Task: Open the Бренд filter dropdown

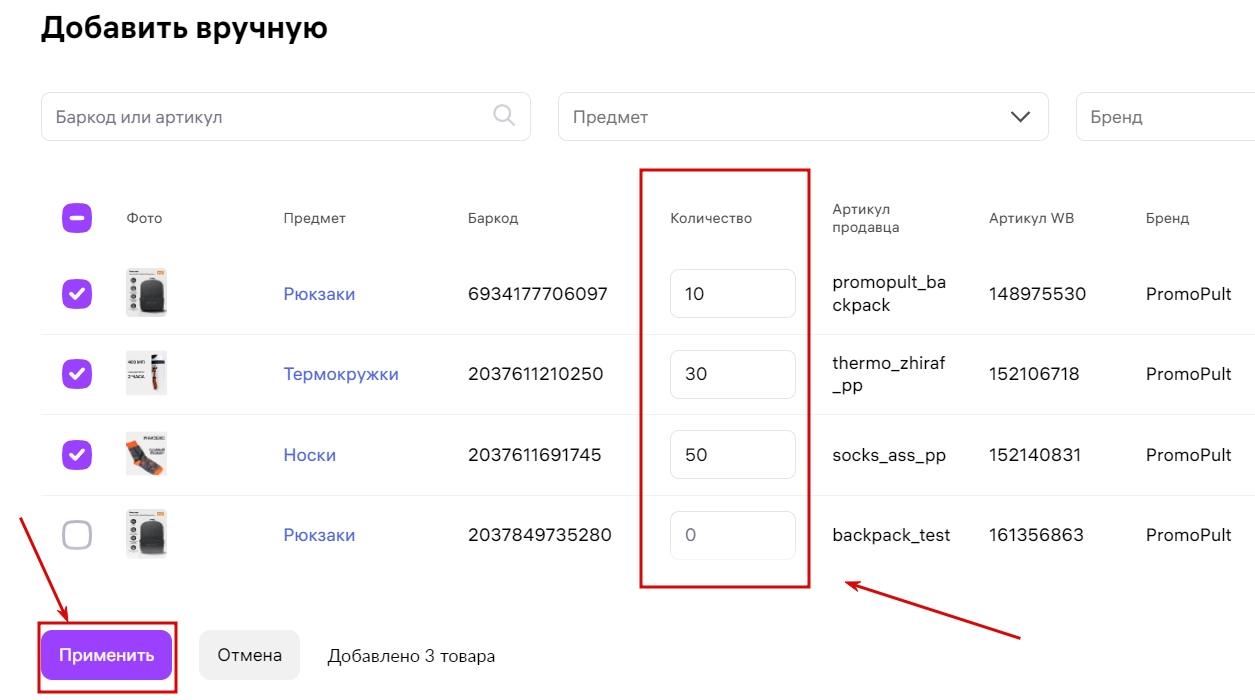Action: point(1165,117)
